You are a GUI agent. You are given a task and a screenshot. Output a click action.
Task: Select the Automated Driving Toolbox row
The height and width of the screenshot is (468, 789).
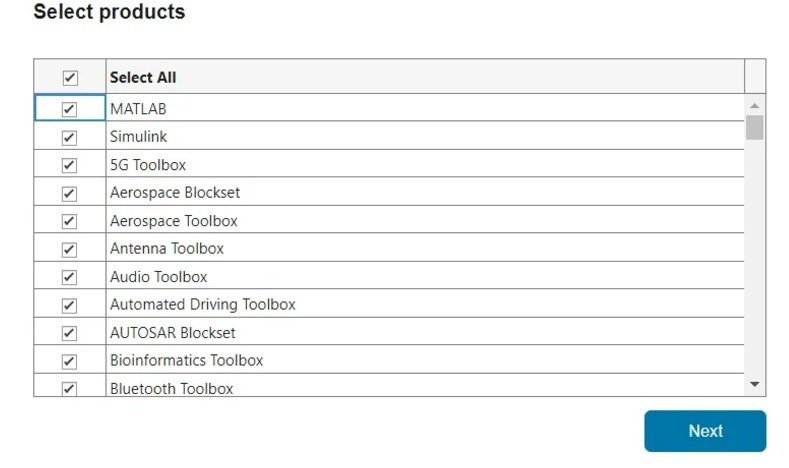click(x=203, y=305)
